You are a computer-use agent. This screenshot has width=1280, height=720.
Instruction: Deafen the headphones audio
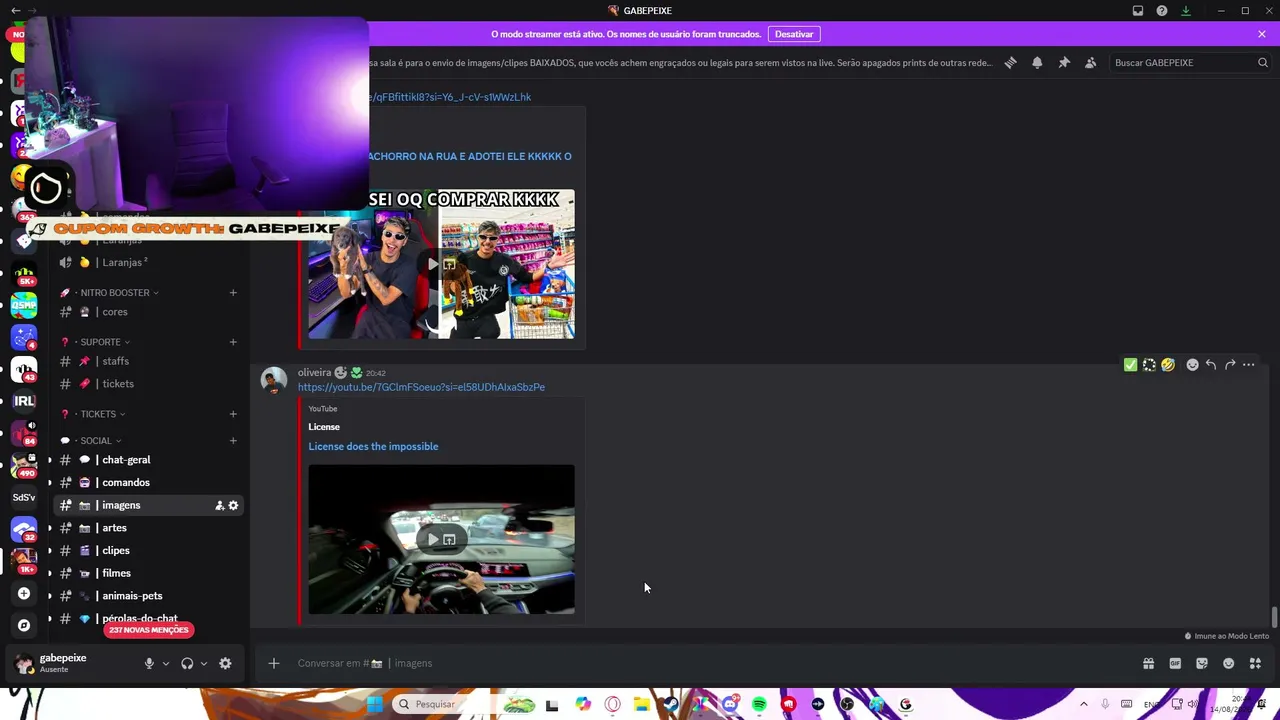[x=187, y=663]
